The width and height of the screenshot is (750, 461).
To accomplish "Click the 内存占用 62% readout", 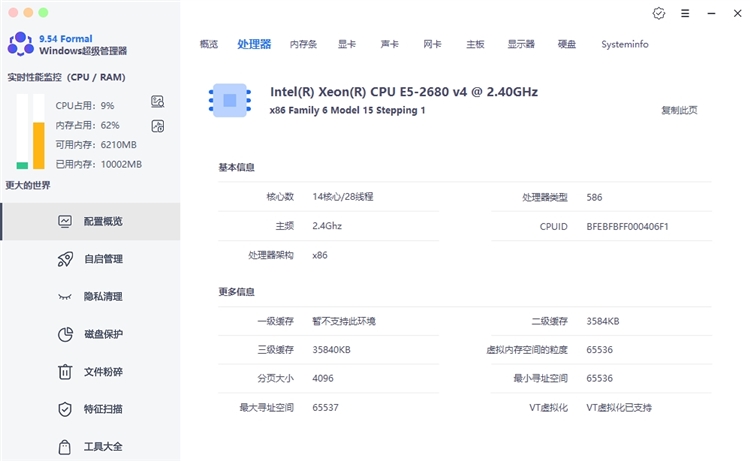I will (x=87, y=125).
